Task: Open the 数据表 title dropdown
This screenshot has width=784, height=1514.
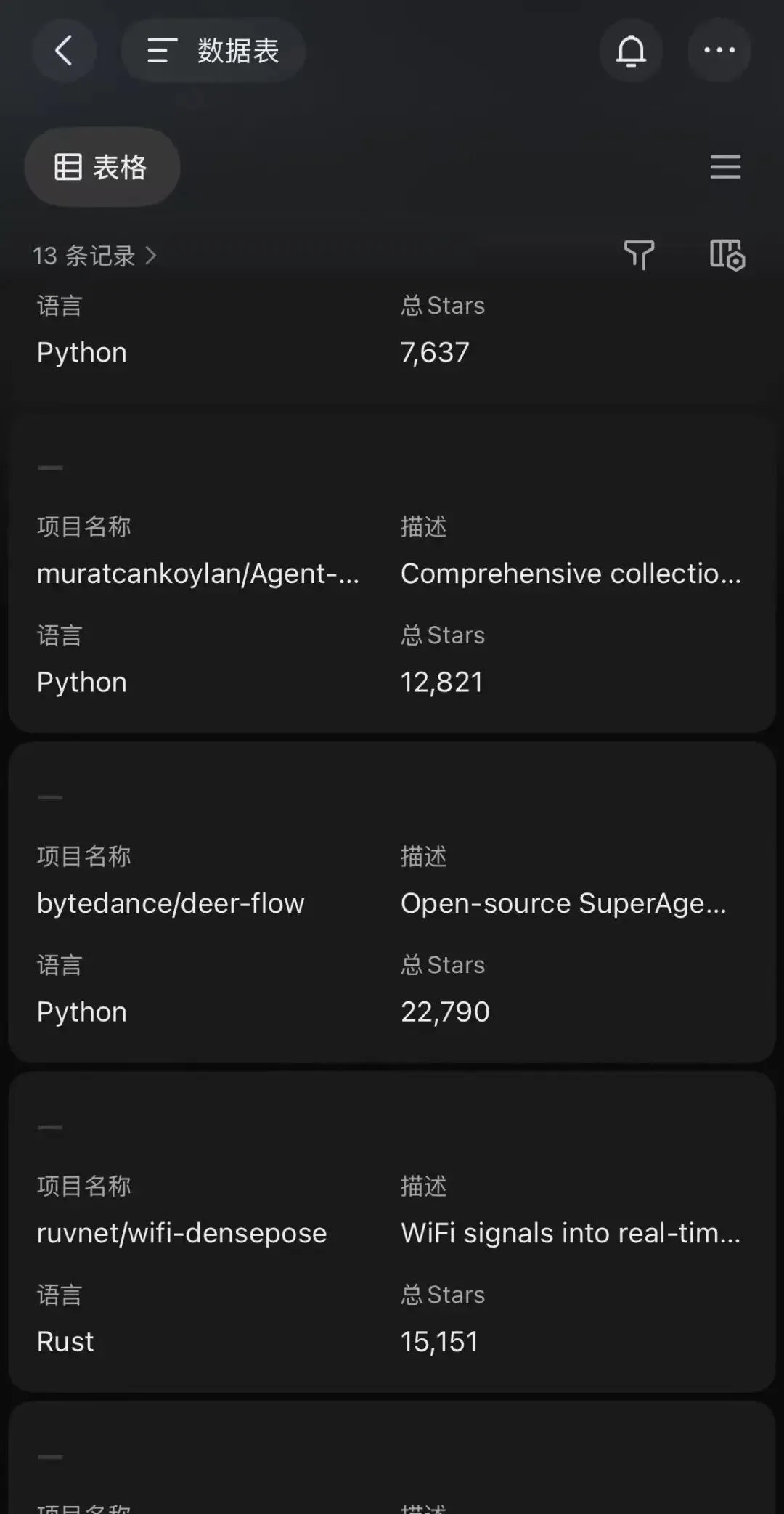Action: click(x=238, y=51)
